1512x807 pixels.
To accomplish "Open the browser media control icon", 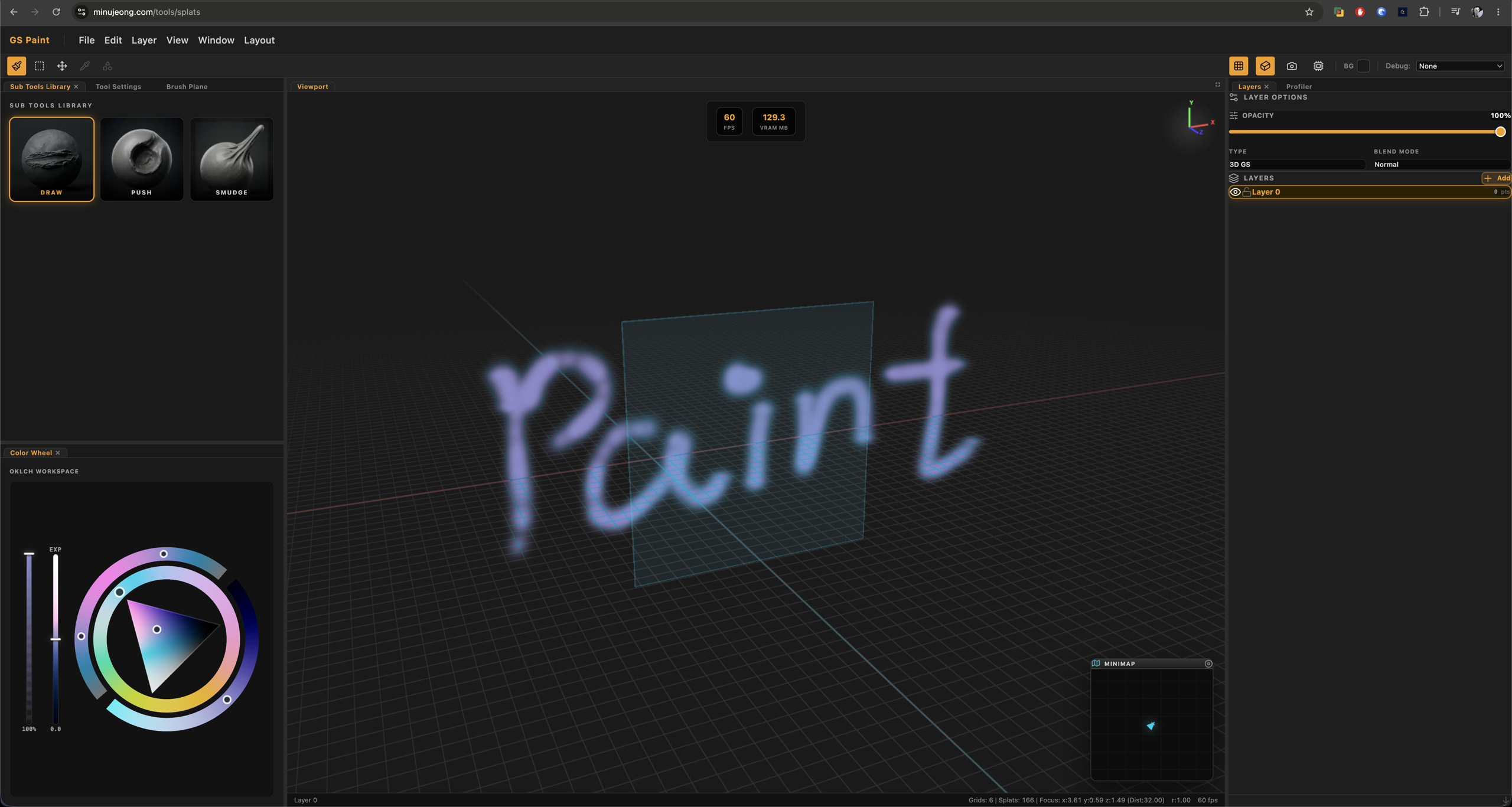I will [x=1455, y=12].
